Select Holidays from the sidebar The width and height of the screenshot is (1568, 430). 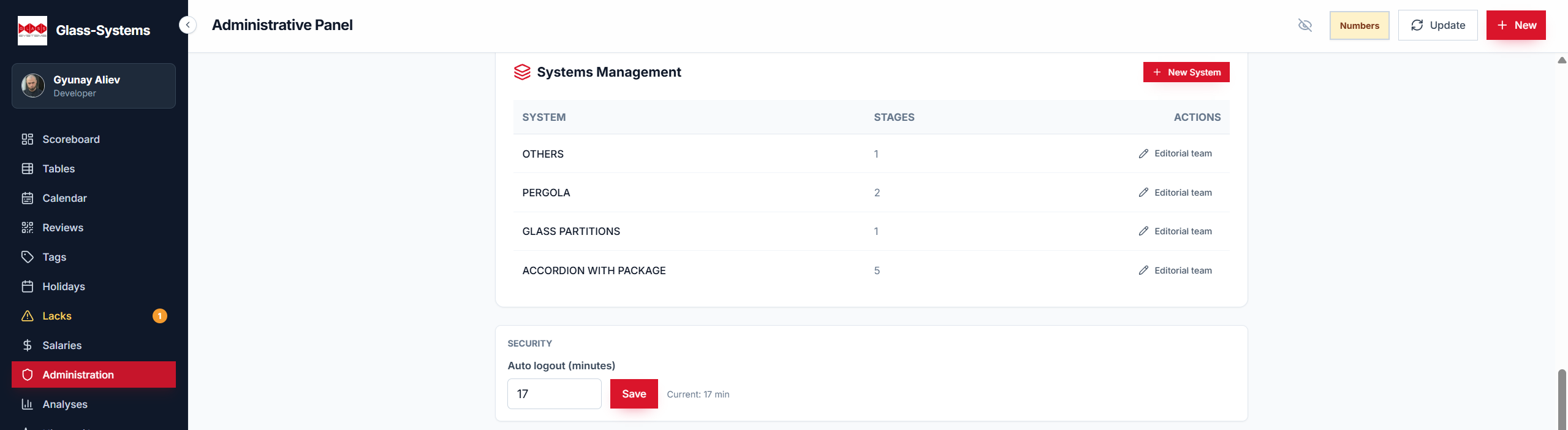pyautogui.click(x=94, y=286)
